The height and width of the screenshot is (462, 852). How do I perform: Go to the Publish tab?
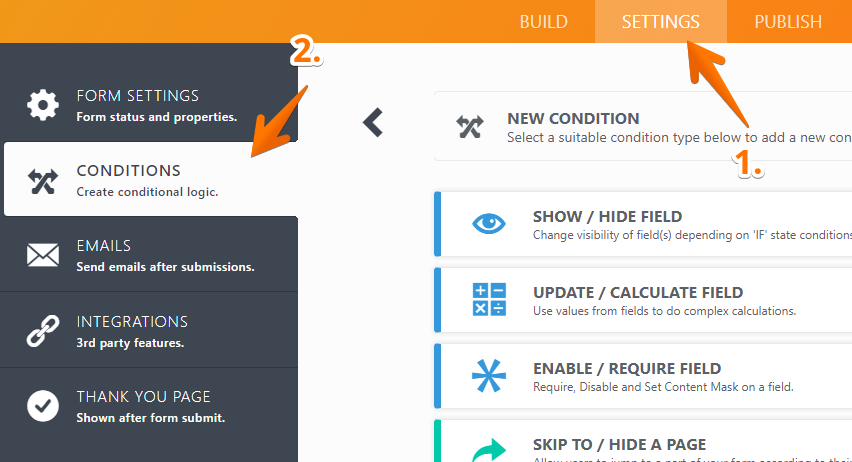click(x=788, y=22)
